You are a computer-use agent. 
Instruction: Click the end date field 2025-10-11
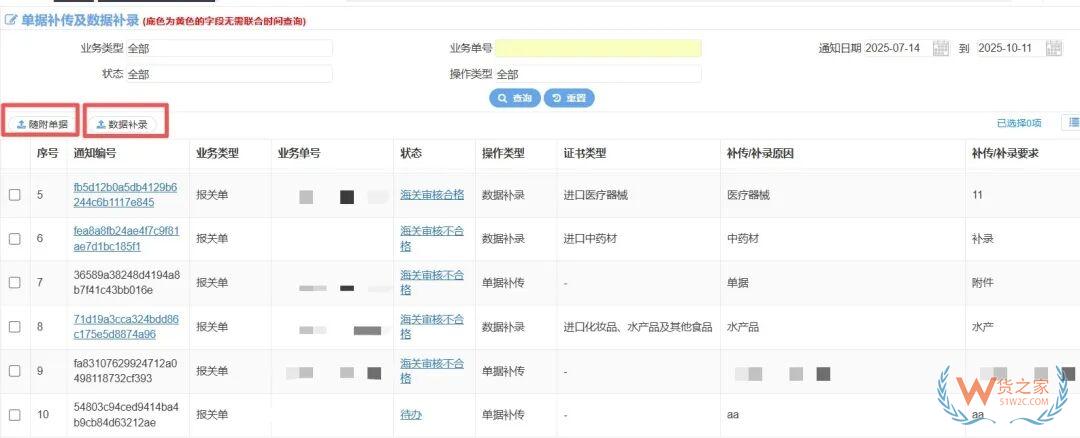1010,48
